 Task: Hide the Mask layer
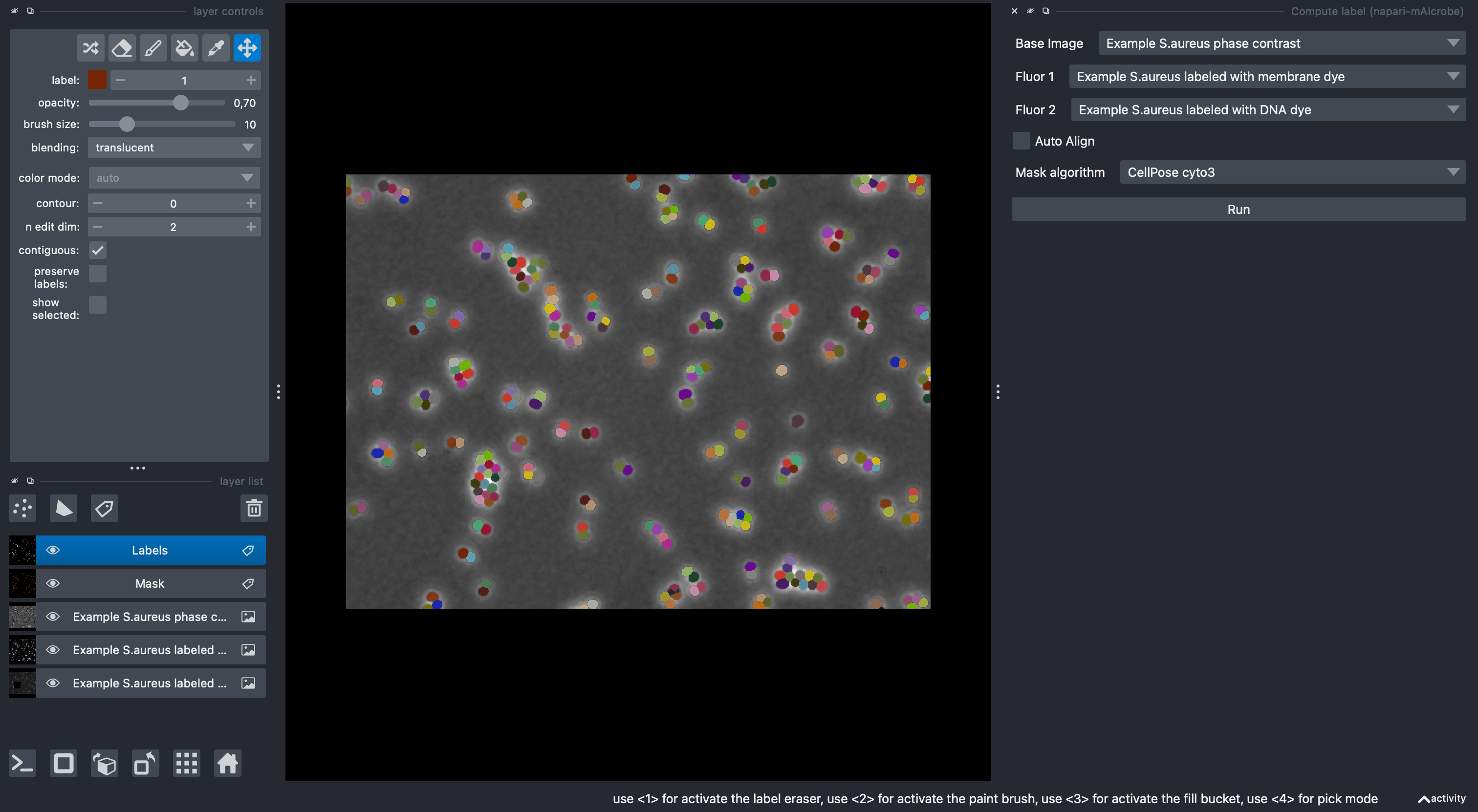coord(53,583)
